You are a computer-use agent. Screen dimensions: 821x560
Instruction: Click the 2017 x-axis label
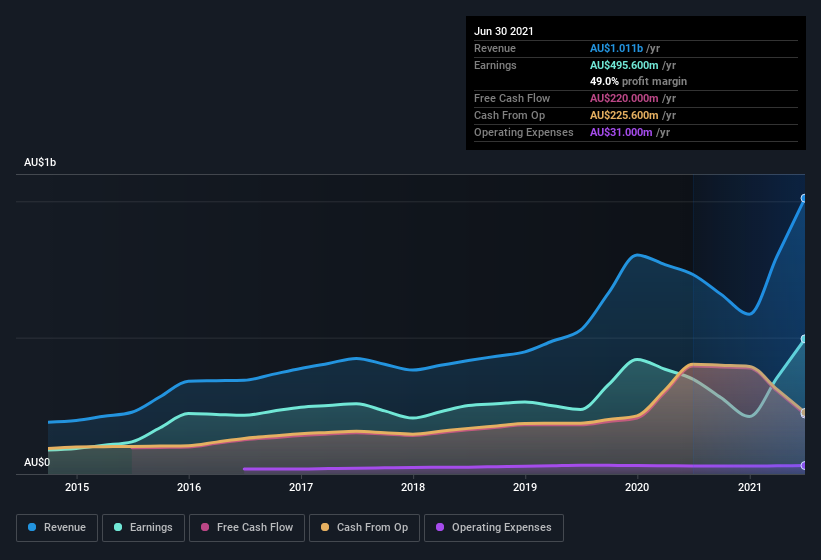coord(301,487)
